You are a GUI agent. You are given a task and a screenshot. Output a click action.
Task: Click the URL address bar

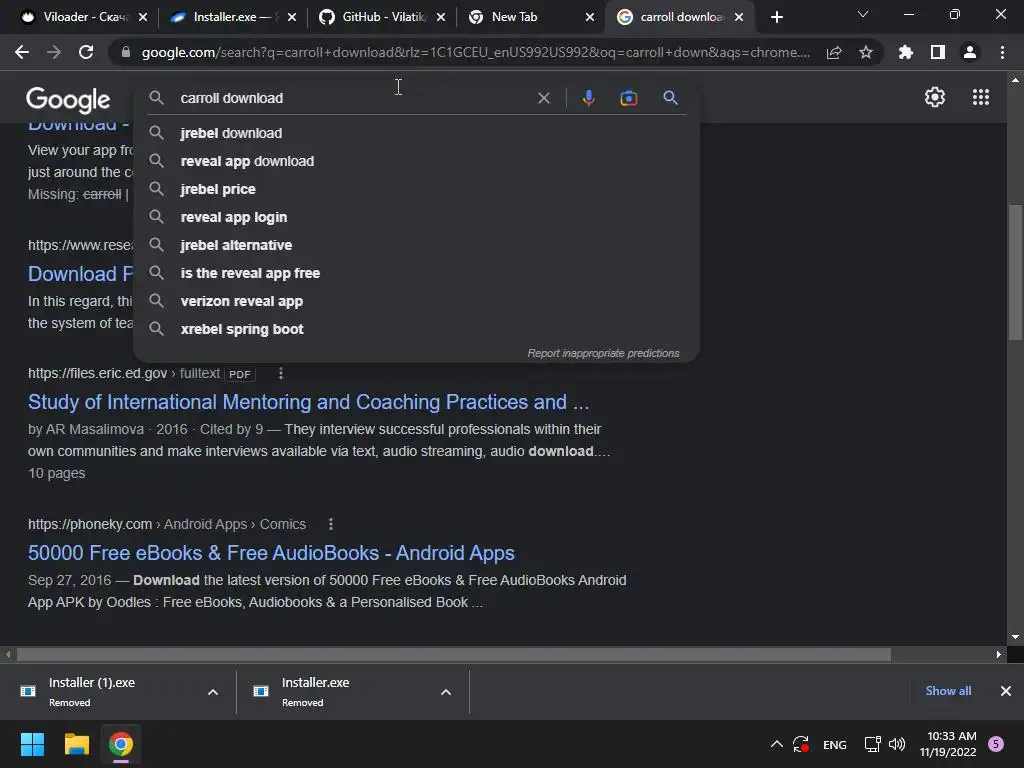(475, 52)
